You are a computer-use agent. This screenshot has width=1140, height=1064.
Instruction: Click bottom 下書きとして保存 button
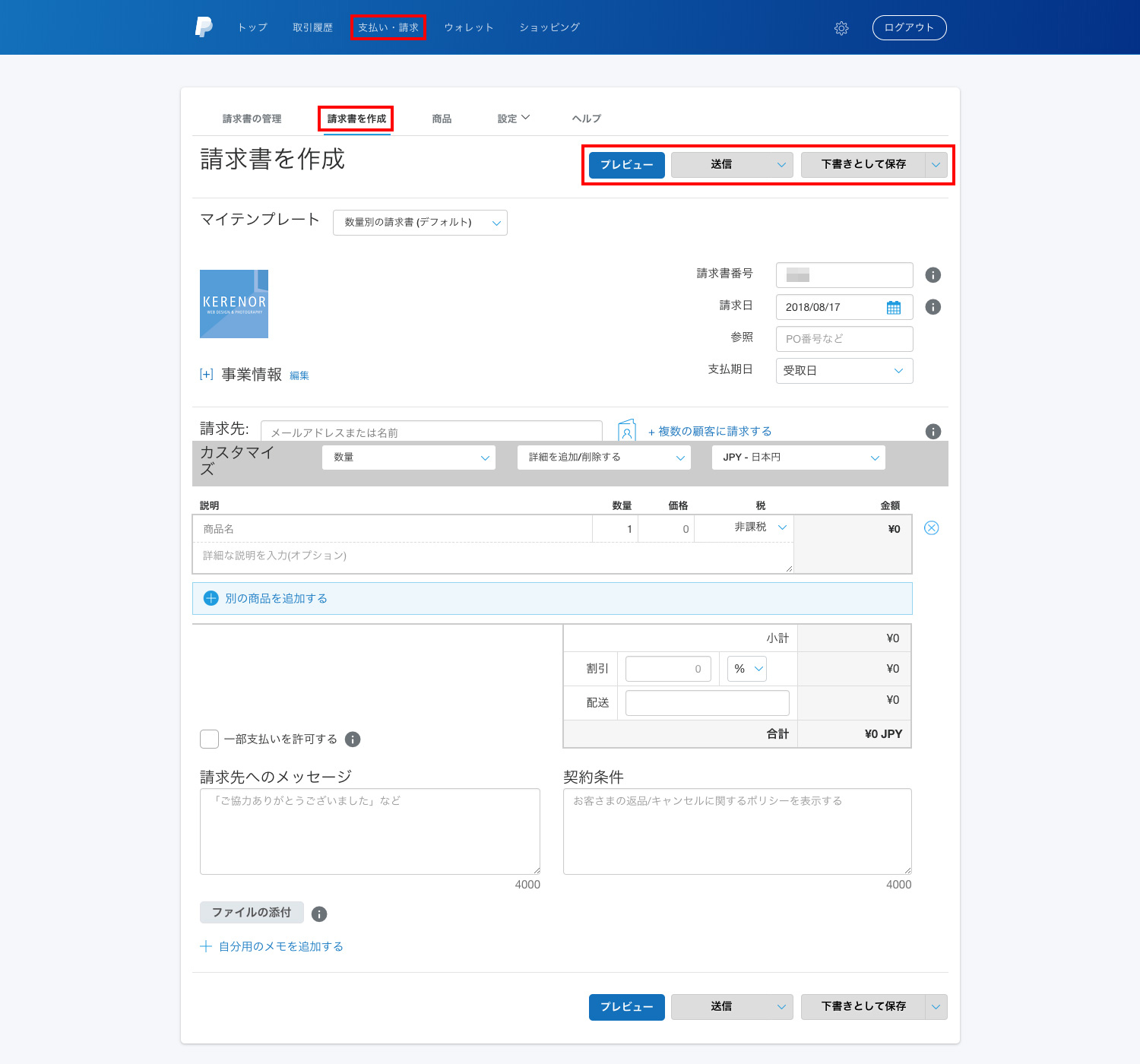pyautogui.click(x=863, y=1007)
